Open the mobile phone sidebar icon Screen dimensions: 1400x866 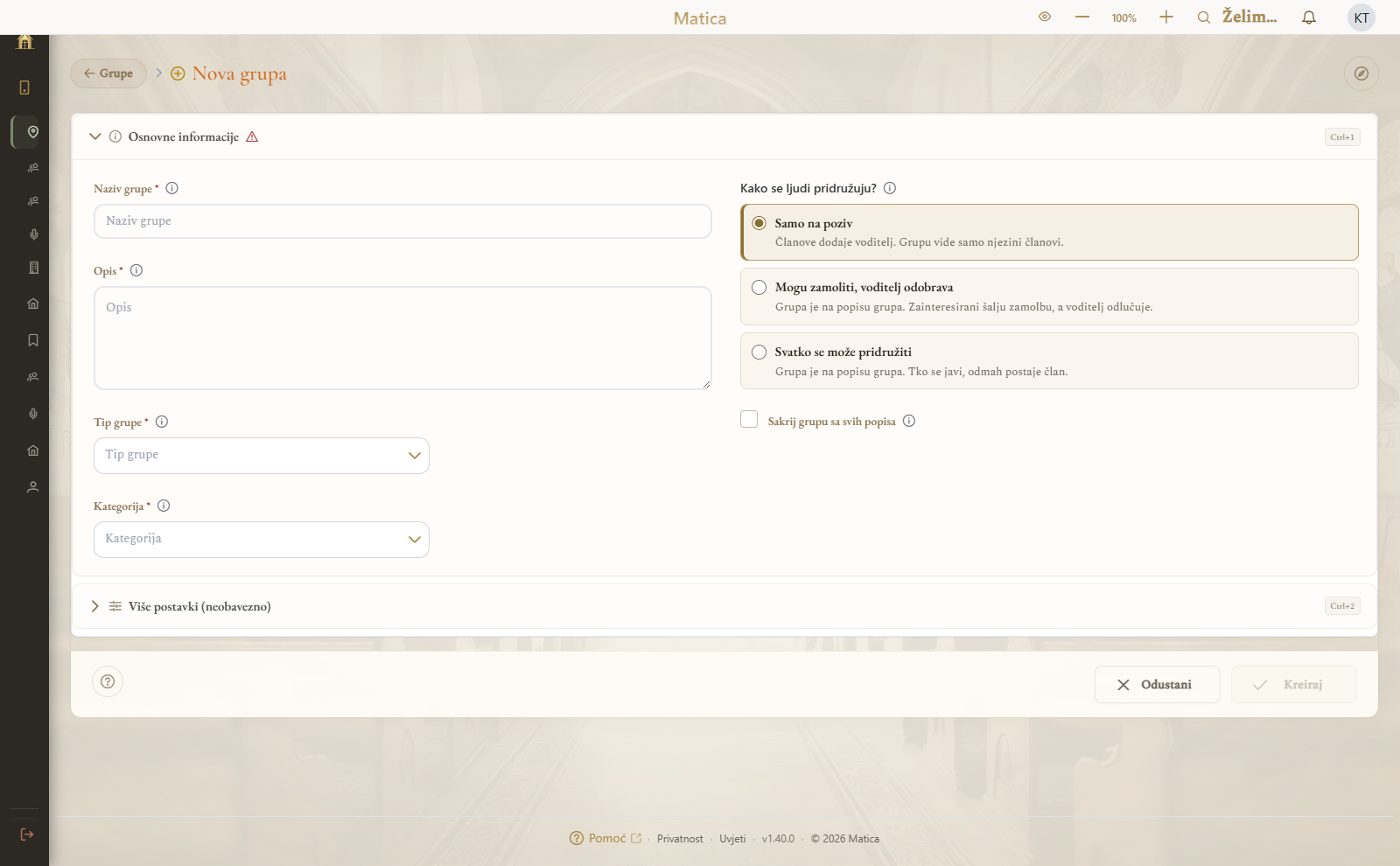pyautogui.click(x=24, y=87)
